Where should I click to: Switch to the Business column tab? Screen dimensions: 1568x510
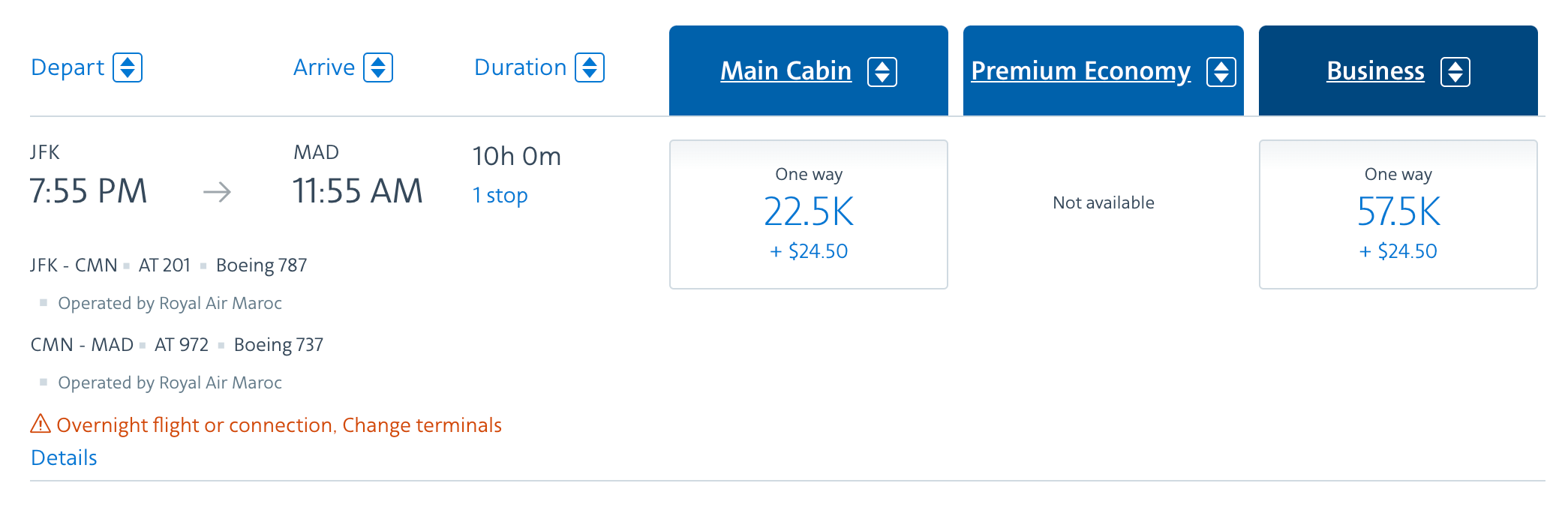pos(1375,71)
